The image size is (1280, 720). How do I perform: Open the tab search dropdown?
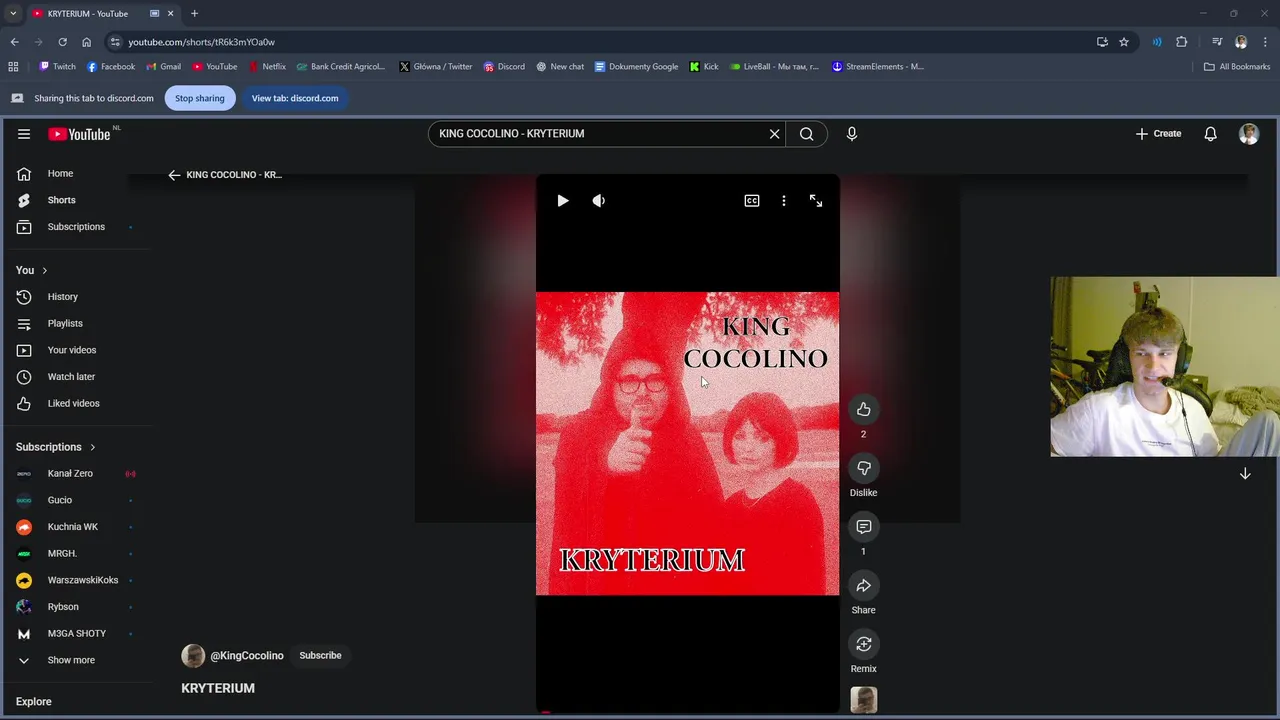click(13, 14)
